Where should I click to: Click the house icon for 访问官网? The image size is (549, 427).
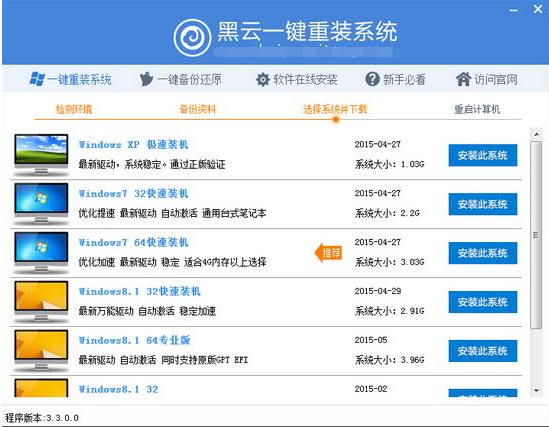point(463,79)
